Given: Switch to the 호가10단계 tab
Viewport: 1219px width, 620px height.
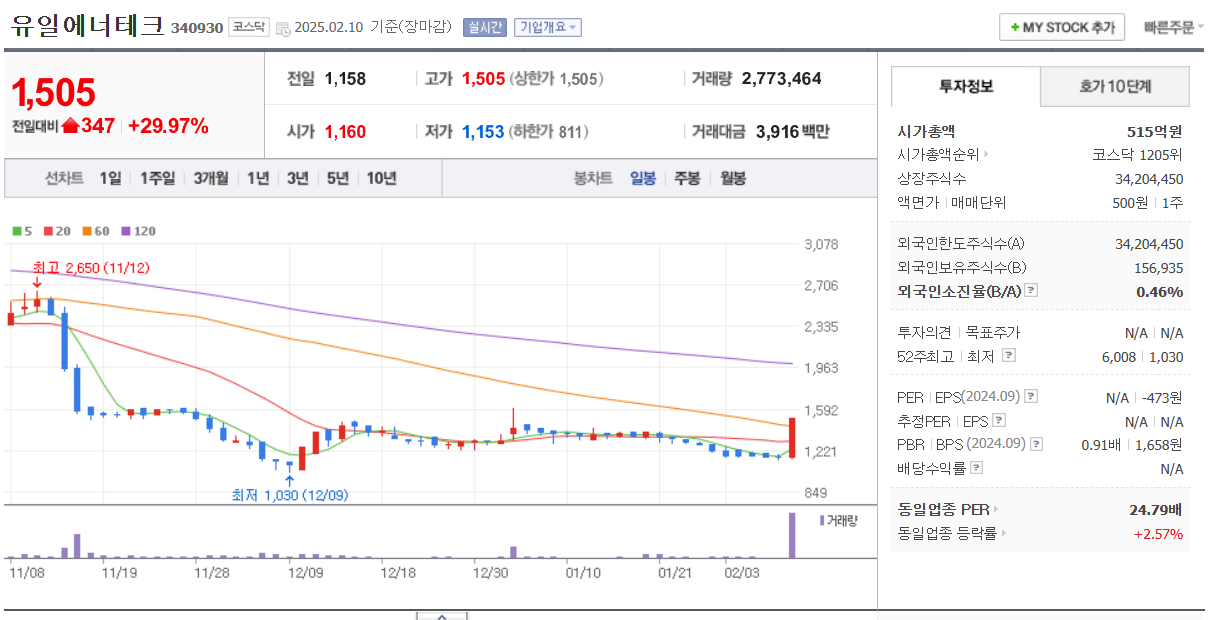Looking at the screenshot, I should (x=1115, y=87).
